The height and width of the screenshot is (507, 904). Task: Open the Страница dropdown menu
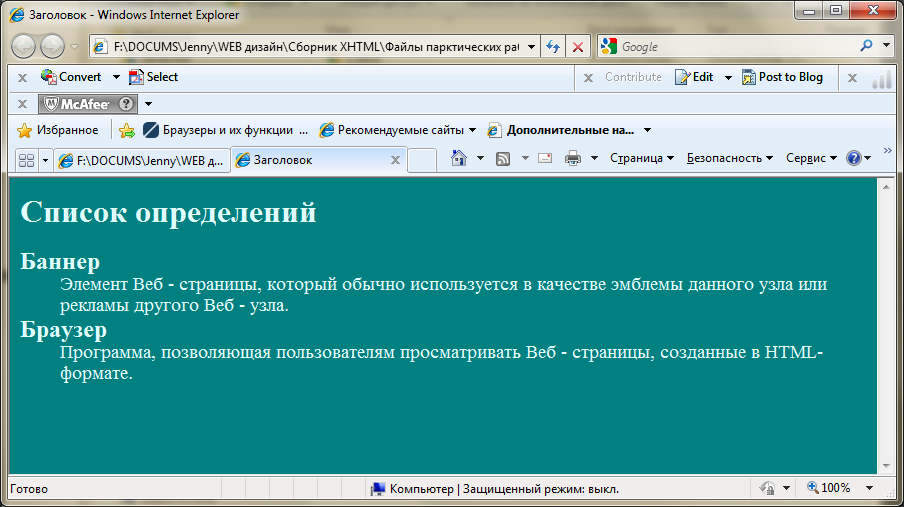[641, 158]
